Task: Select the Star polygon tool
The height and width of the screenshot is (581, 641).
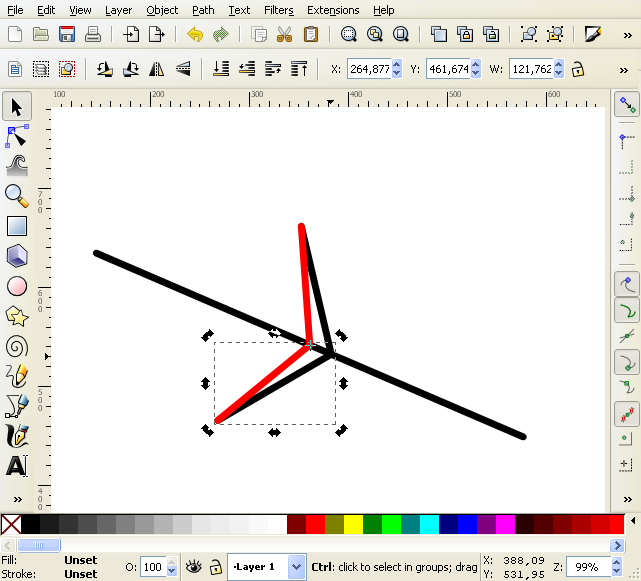Action: (17, 316)
